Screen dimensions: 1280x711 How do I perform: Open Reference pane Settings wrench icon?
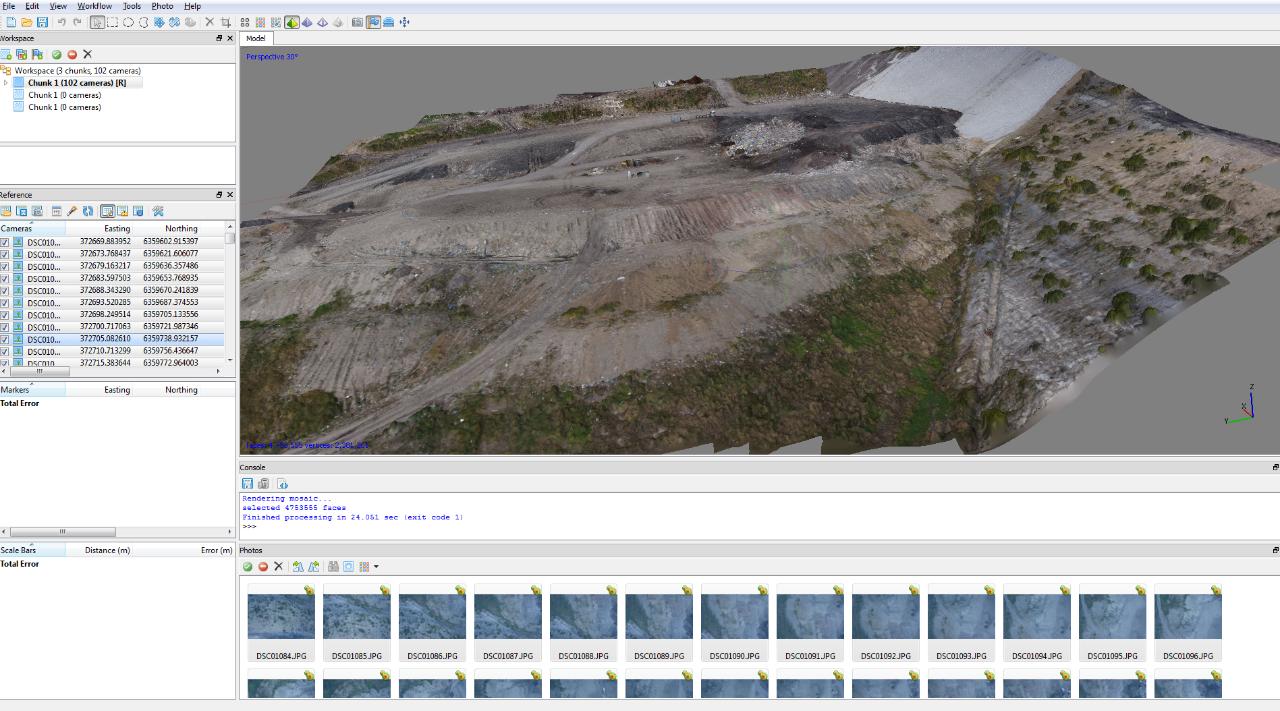(158, 211)
